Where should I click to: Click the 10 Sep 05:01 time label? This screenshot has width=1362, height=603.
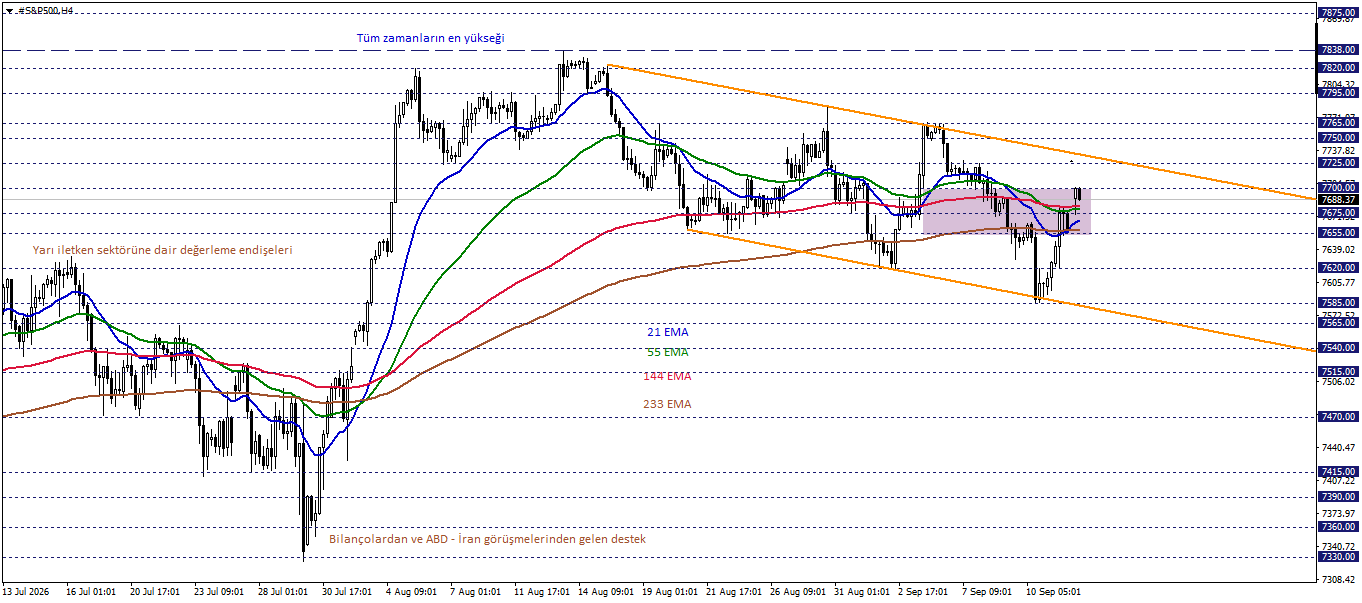(1055, 592)
